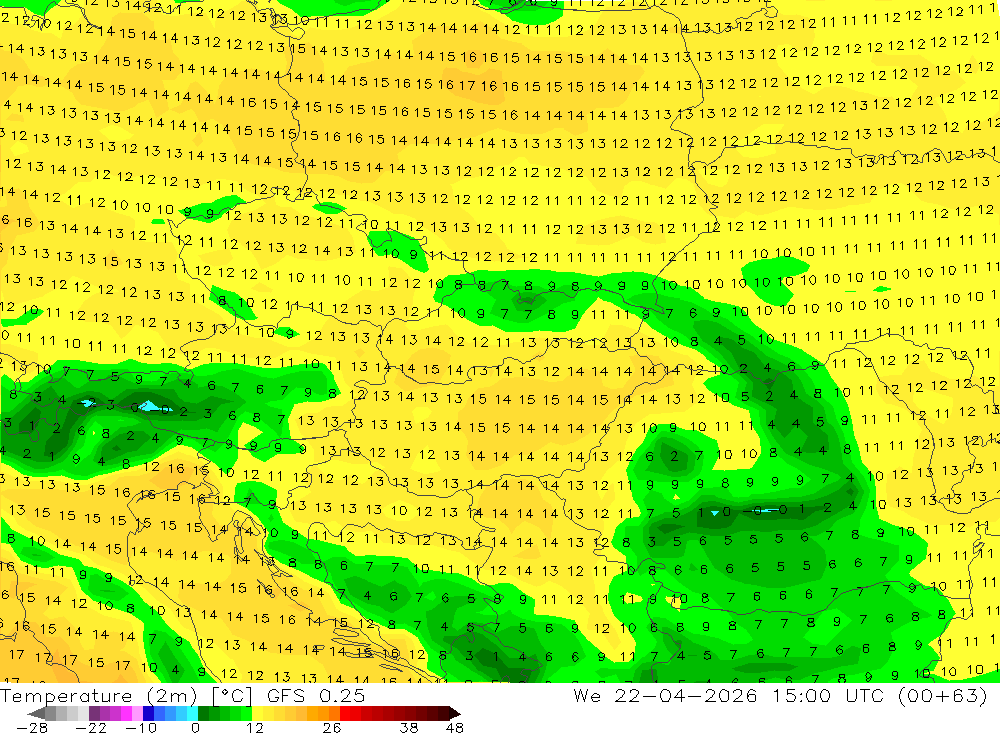Pick the dark purple swatch in the legend

pyautogui.click(x=94, y=713)
